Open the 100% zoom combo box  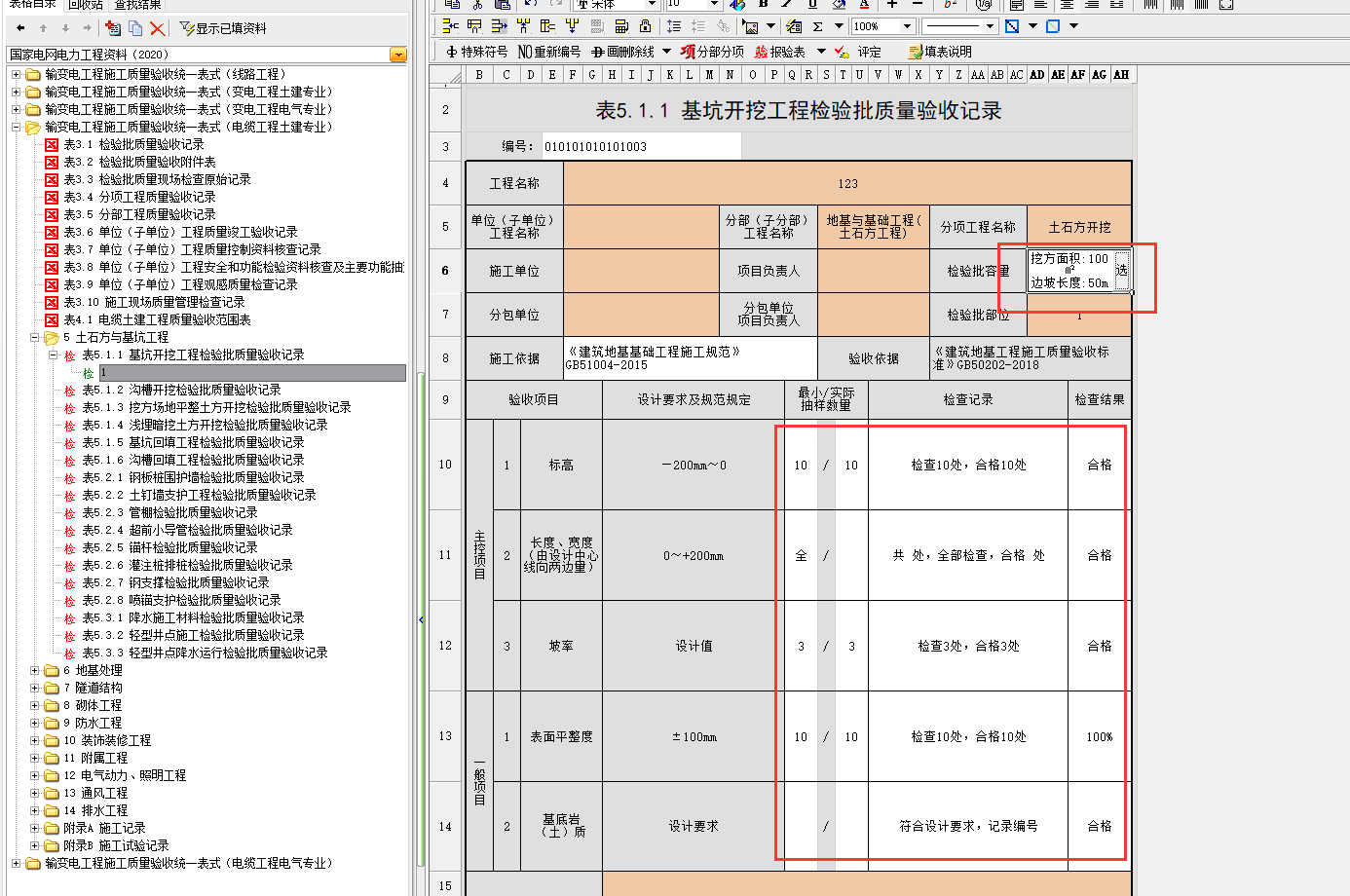[883, 26]
